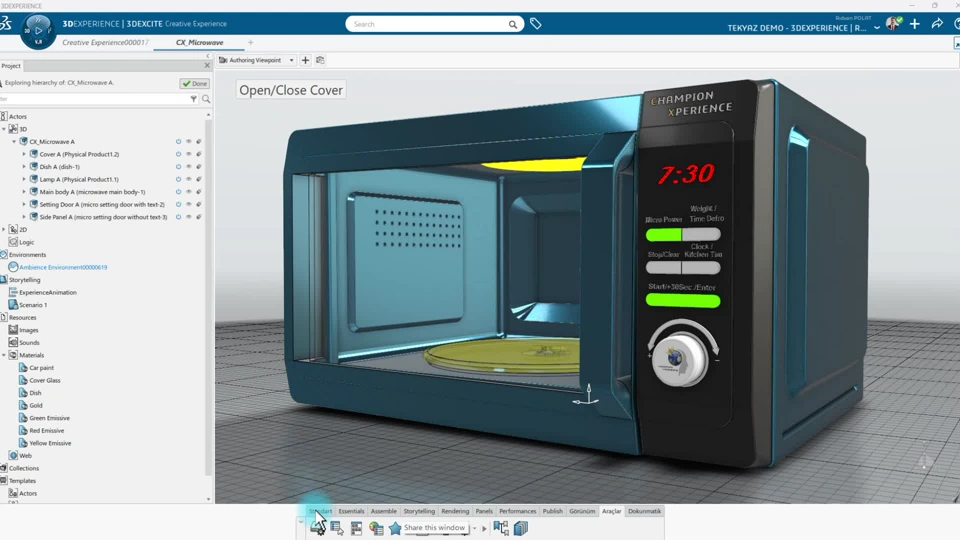
Task: Expand the toolbar overflow arrow
Action: [484, 528]
